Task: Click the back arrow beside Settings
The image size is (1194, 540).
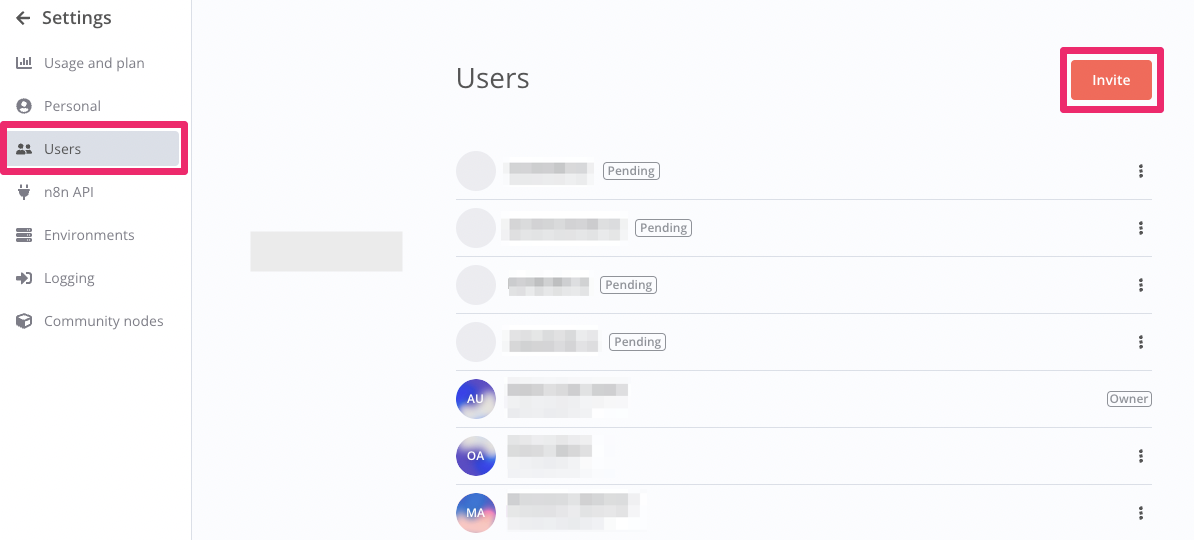Action: [24, 18]
